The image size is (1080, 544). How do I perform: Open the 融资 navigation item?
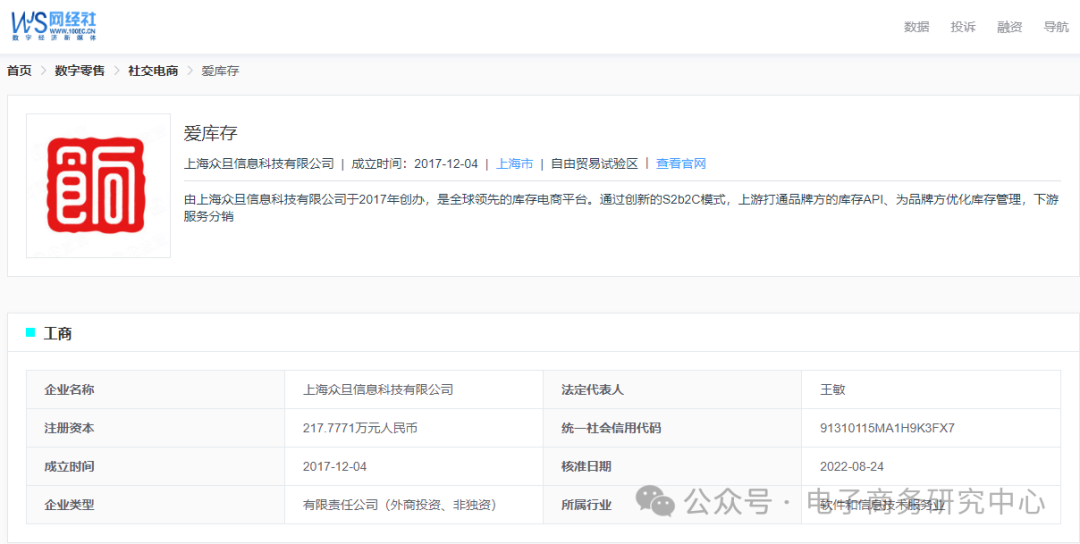coord(1009,27)
